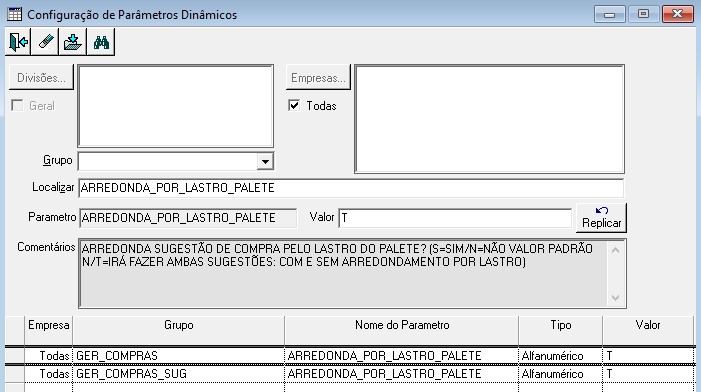Click the Parametro field
The width and height of the screenshot is (701, 392).
(188, 218)
